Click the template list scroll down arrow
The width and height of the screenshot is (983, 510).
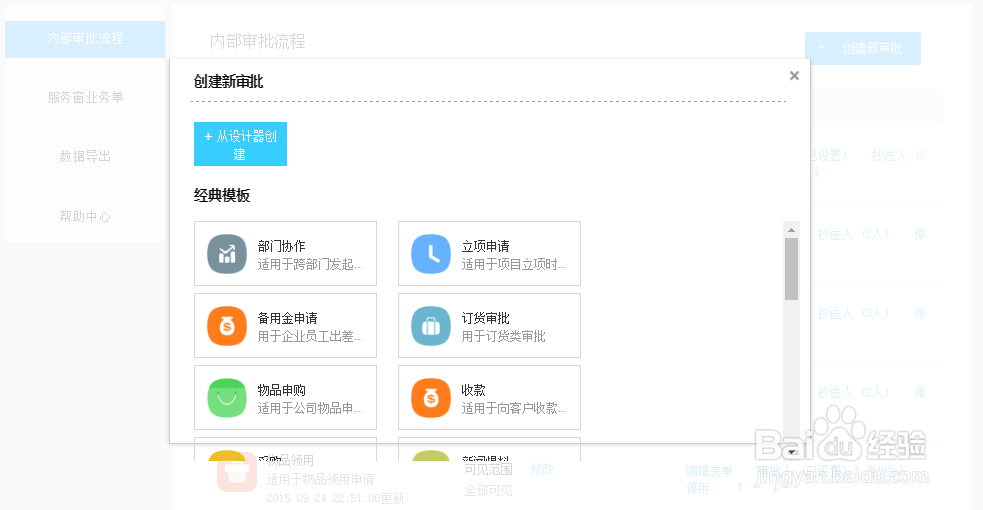coord(791,452)
